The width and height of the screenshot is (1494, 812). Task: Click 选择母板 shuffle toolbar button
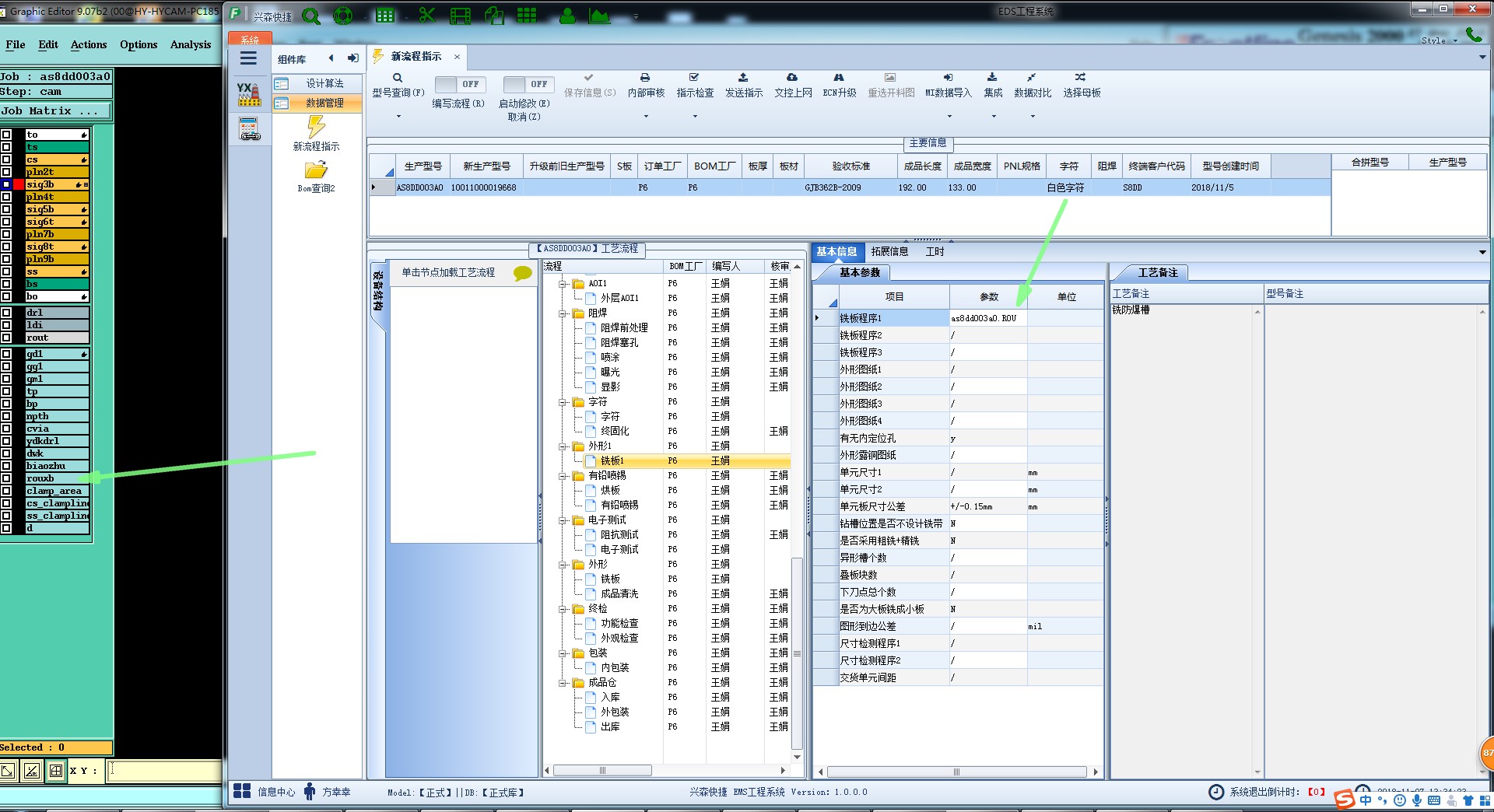[1082, 86]
